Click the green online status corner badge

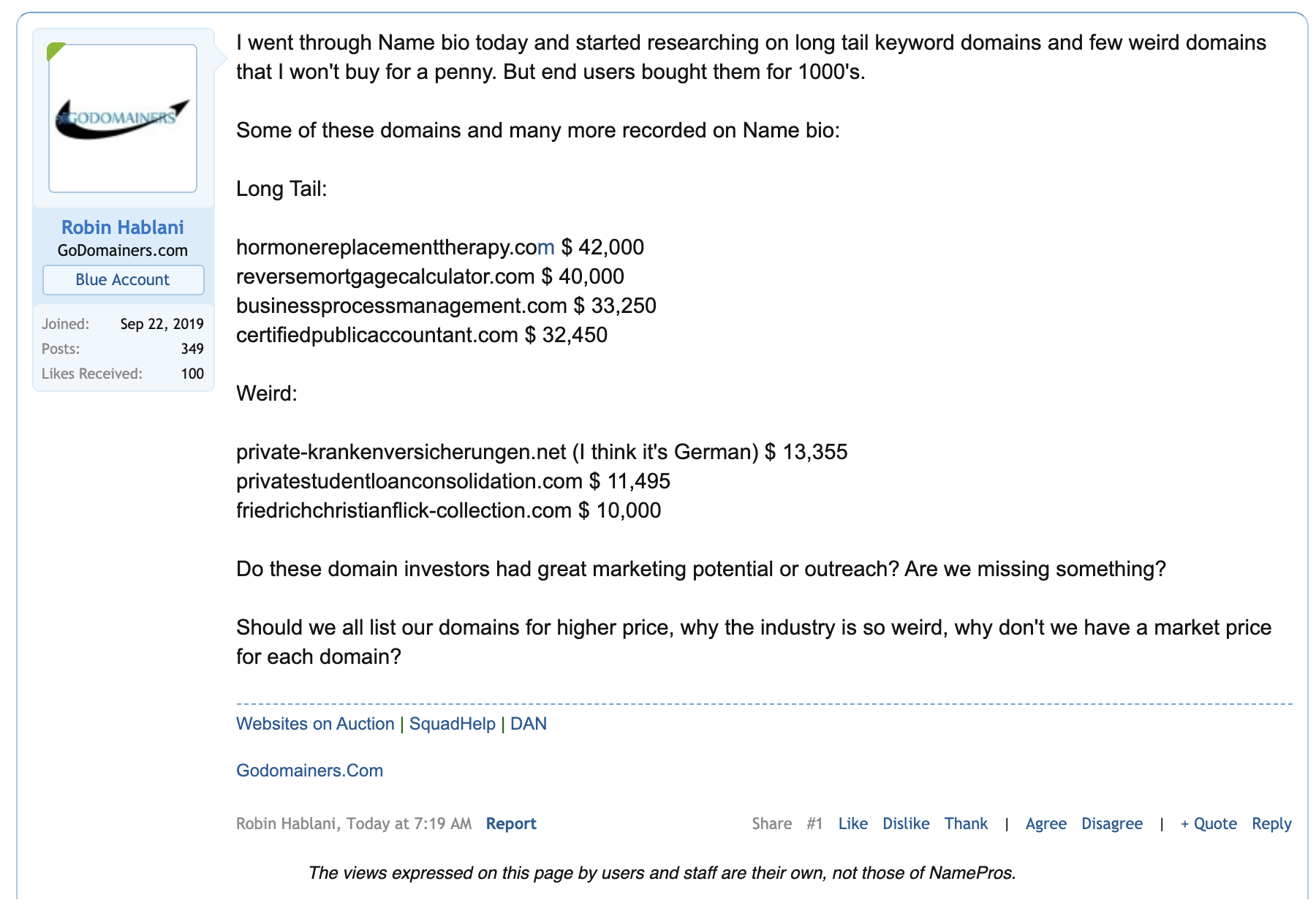(x=54, y=50)
